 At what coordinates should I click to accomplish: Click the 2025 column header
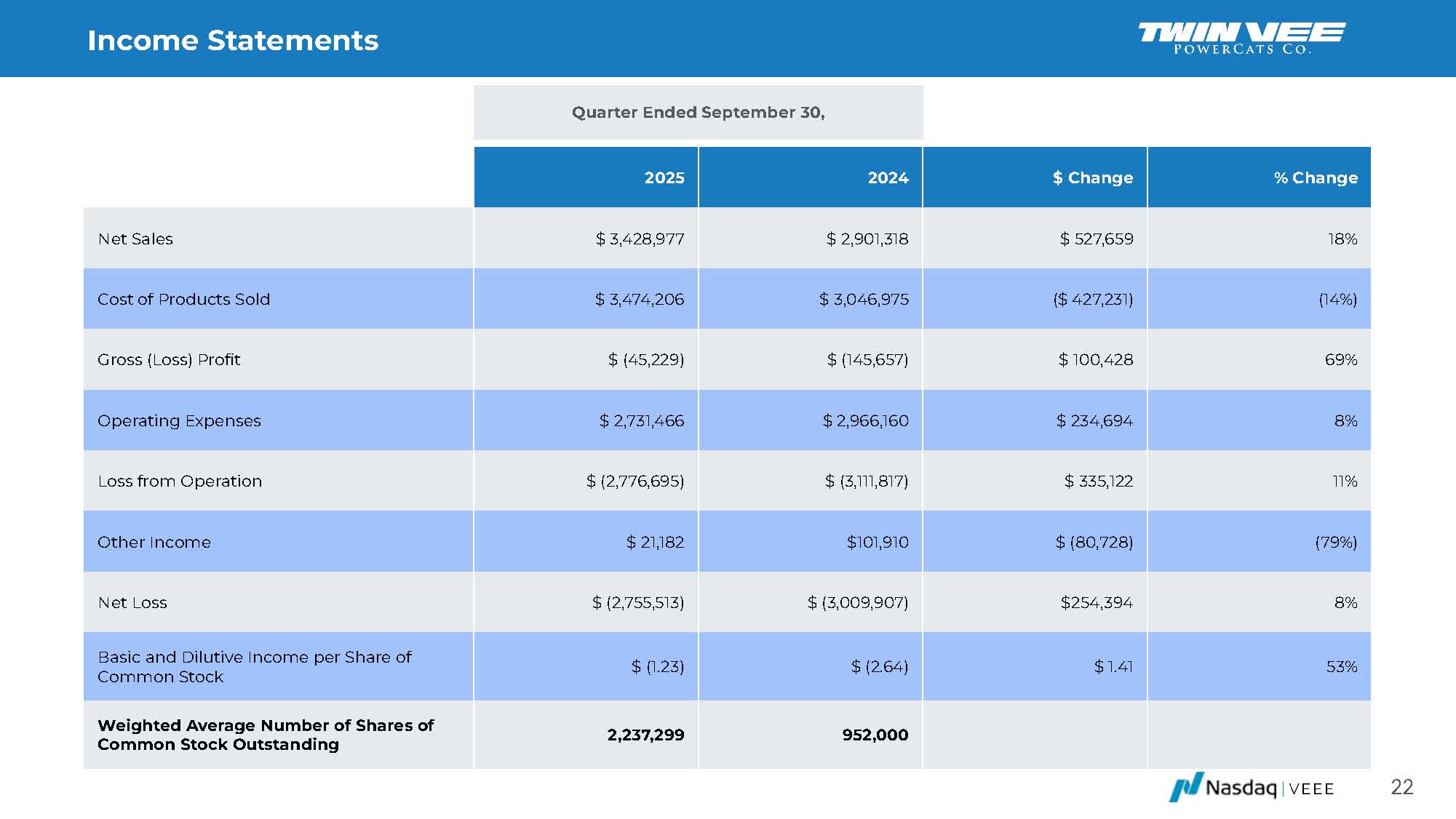[x=664, y=178]
